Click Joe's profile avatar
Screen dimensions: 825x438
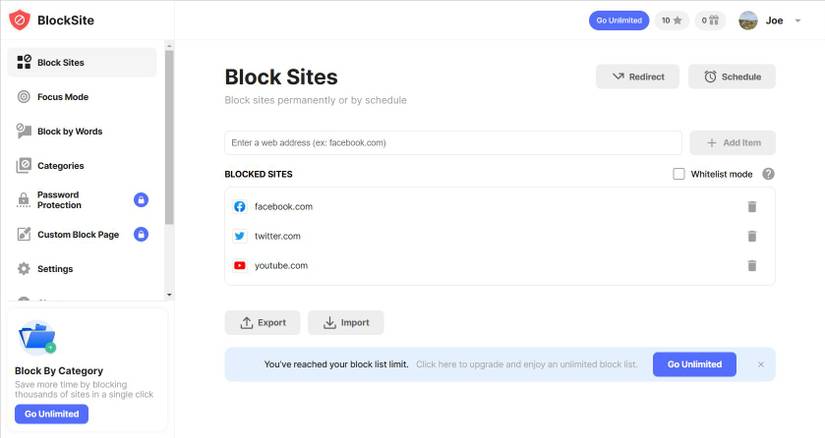[748, 21]
